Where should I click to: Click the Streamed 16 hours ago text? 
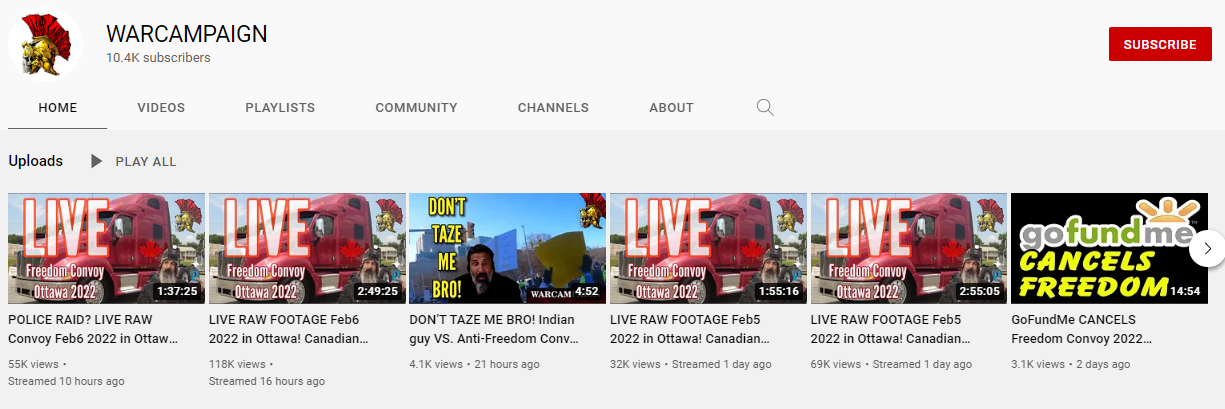click(x=267, y=381)
